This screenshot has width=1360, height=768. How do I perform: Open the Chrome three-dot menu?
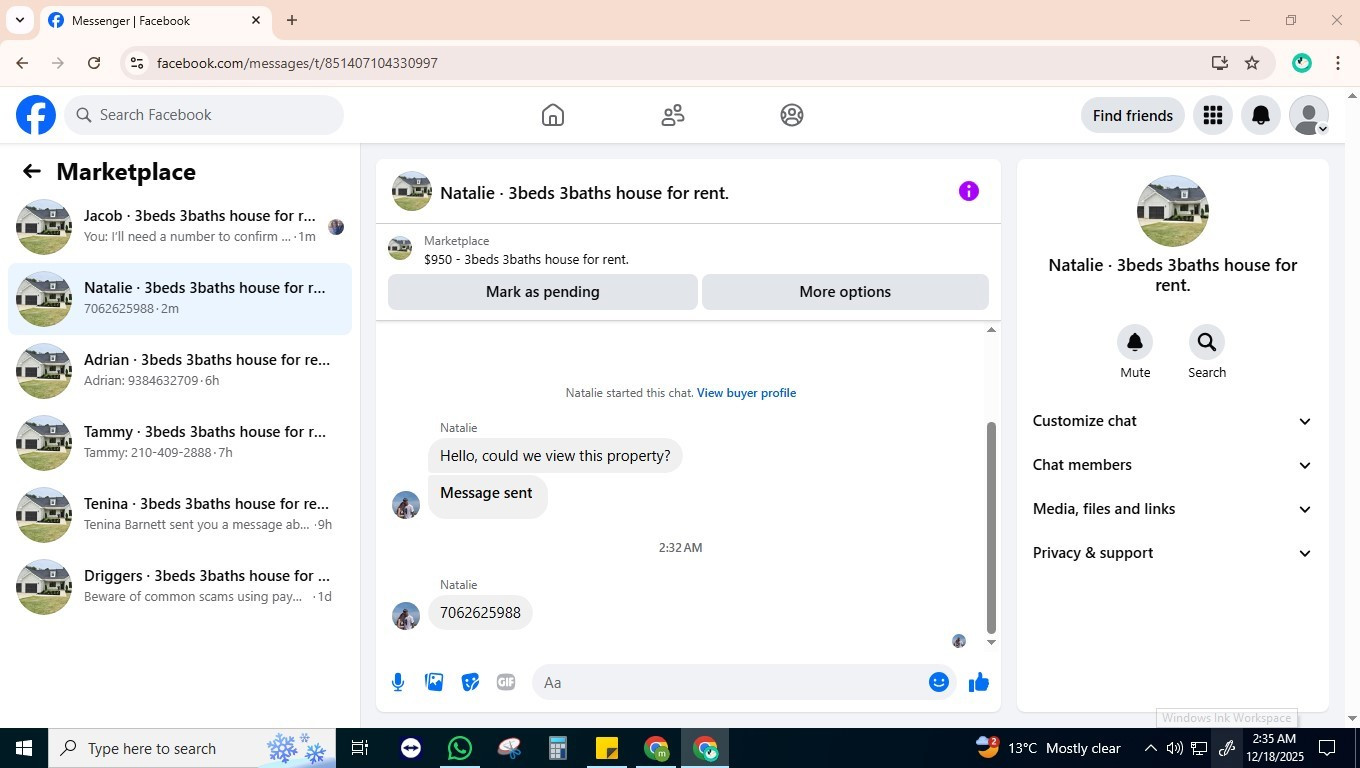pyautogui.click(x=1338, y=63)
